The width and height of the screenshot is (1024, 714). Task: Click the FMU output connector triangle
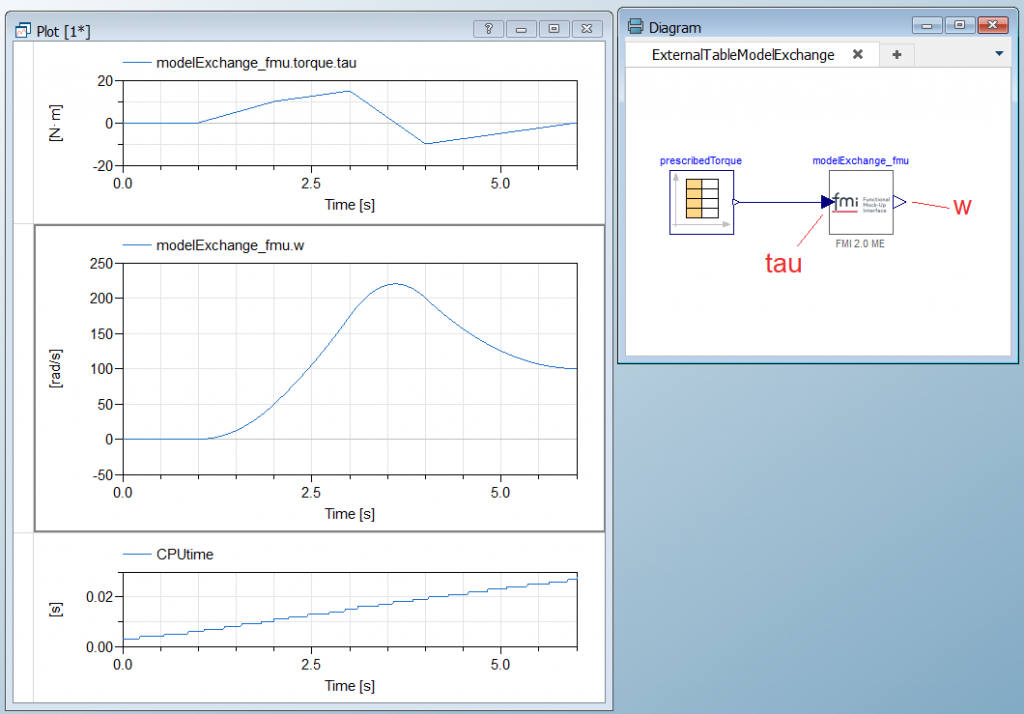point(900,202)
